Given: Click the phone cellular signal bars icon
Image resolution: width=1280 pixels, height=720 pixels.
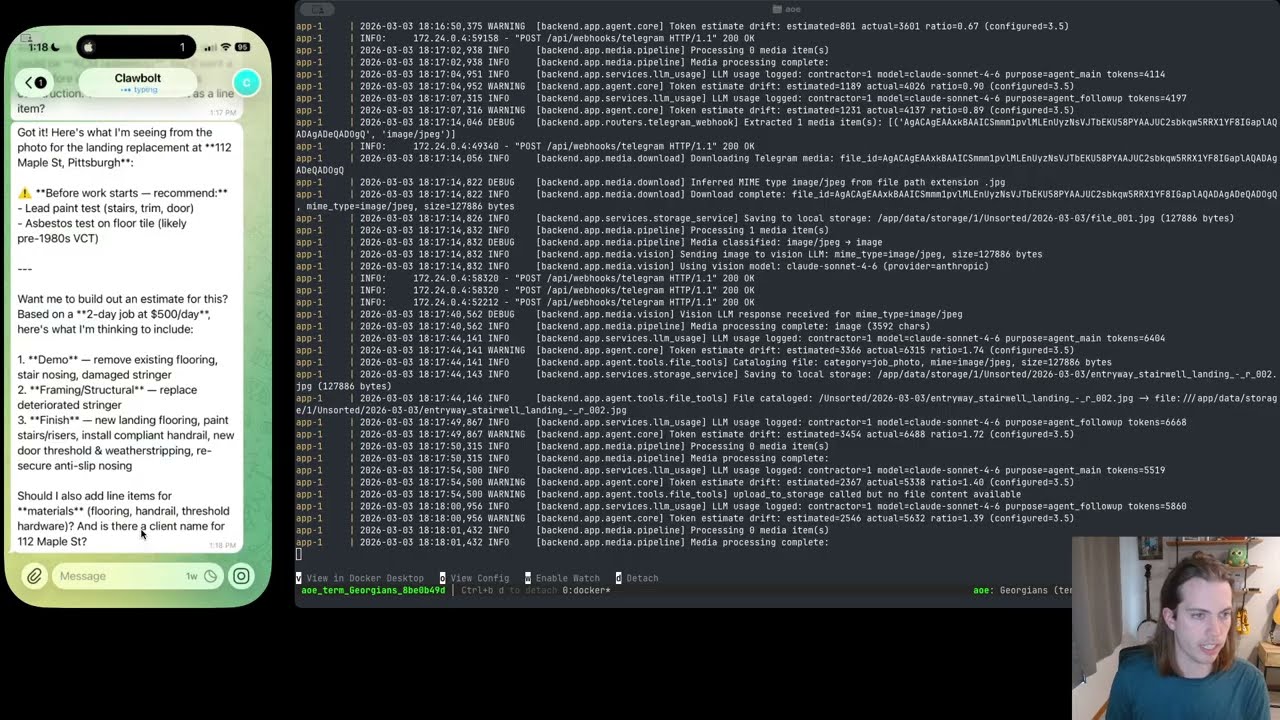Looking at the screenshot, I should (x=209, y=47).
